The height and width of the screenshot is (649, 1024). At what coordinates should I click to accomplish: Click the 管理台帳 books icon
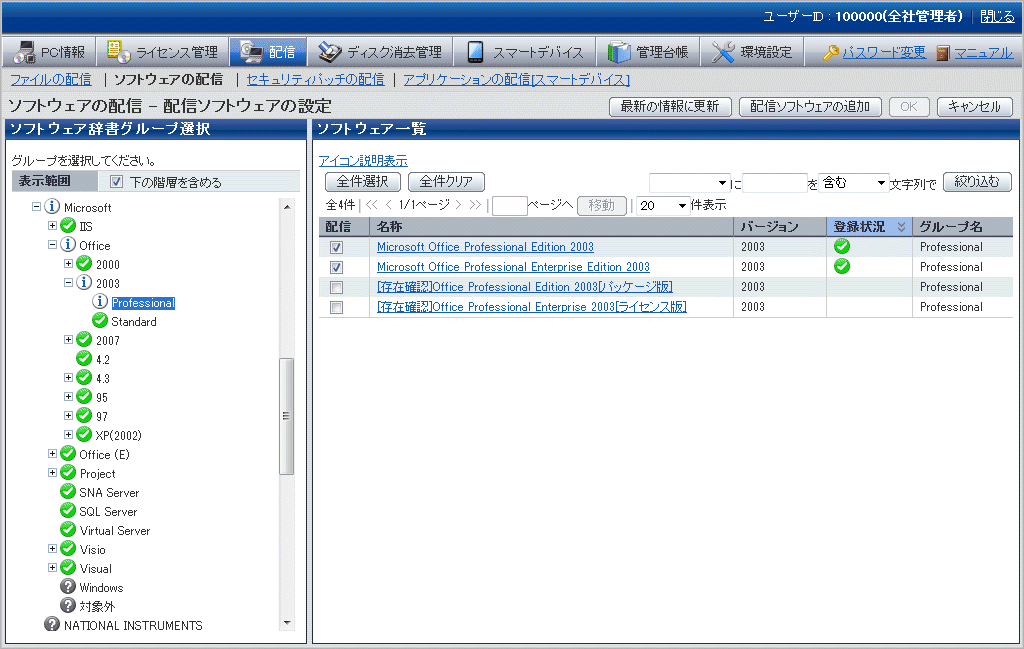tap(618, 52)
